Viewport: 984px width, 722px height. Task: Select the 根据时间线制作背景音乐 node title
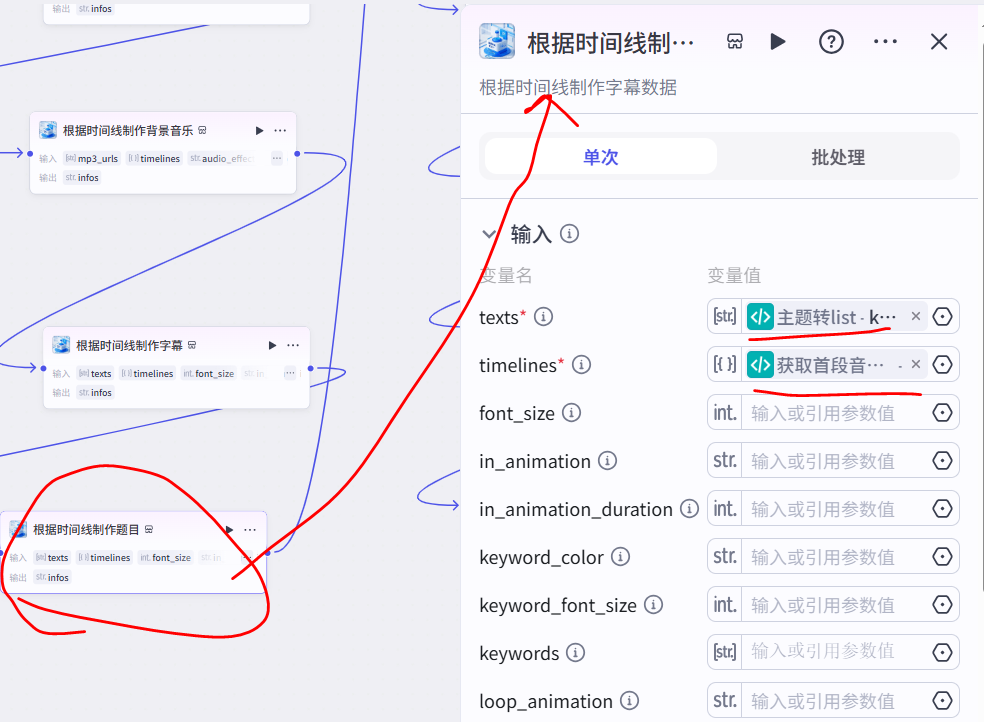[x=128, y=130]
